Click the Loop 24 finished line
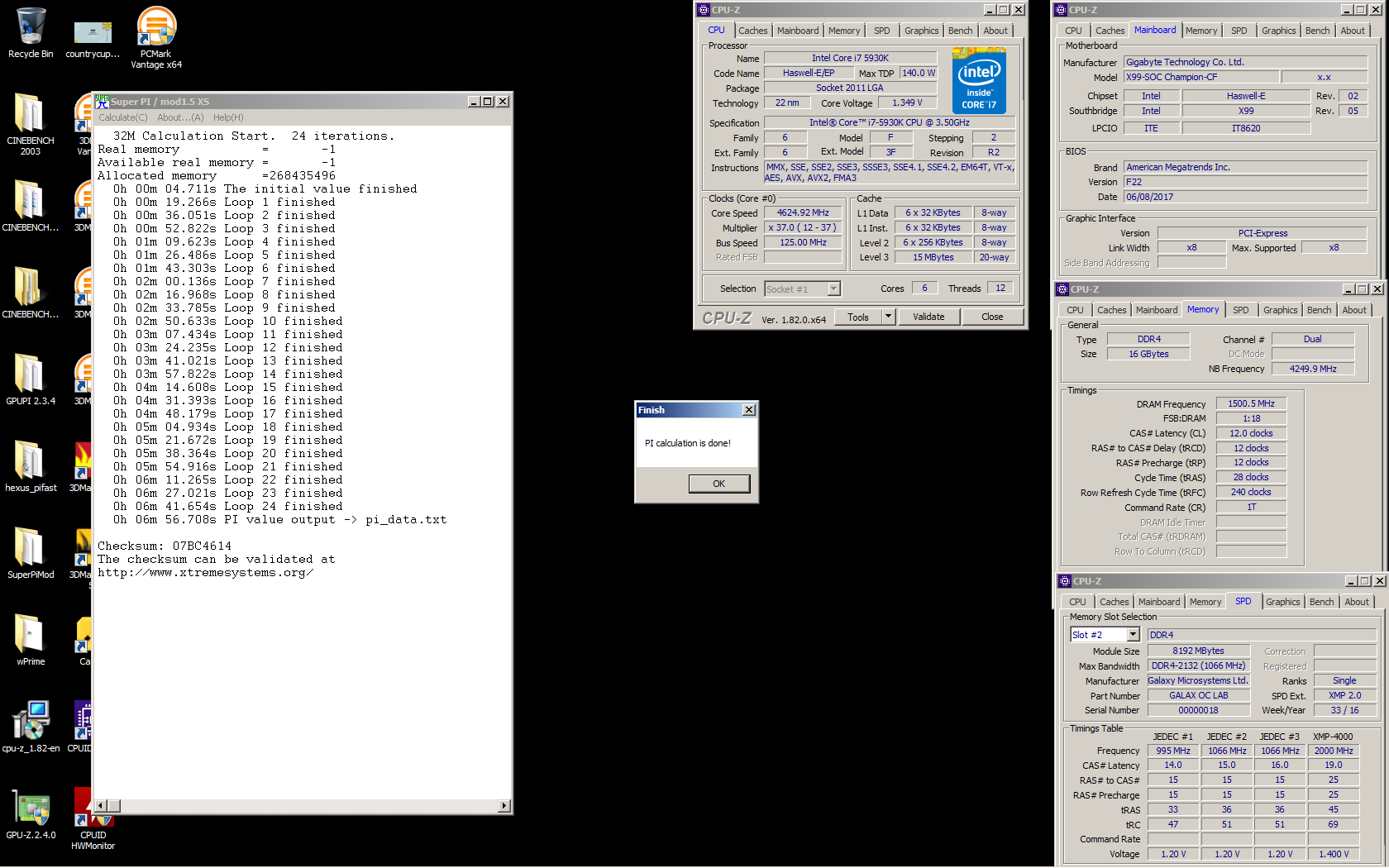The image size is (1389, 868). [227, 506]
